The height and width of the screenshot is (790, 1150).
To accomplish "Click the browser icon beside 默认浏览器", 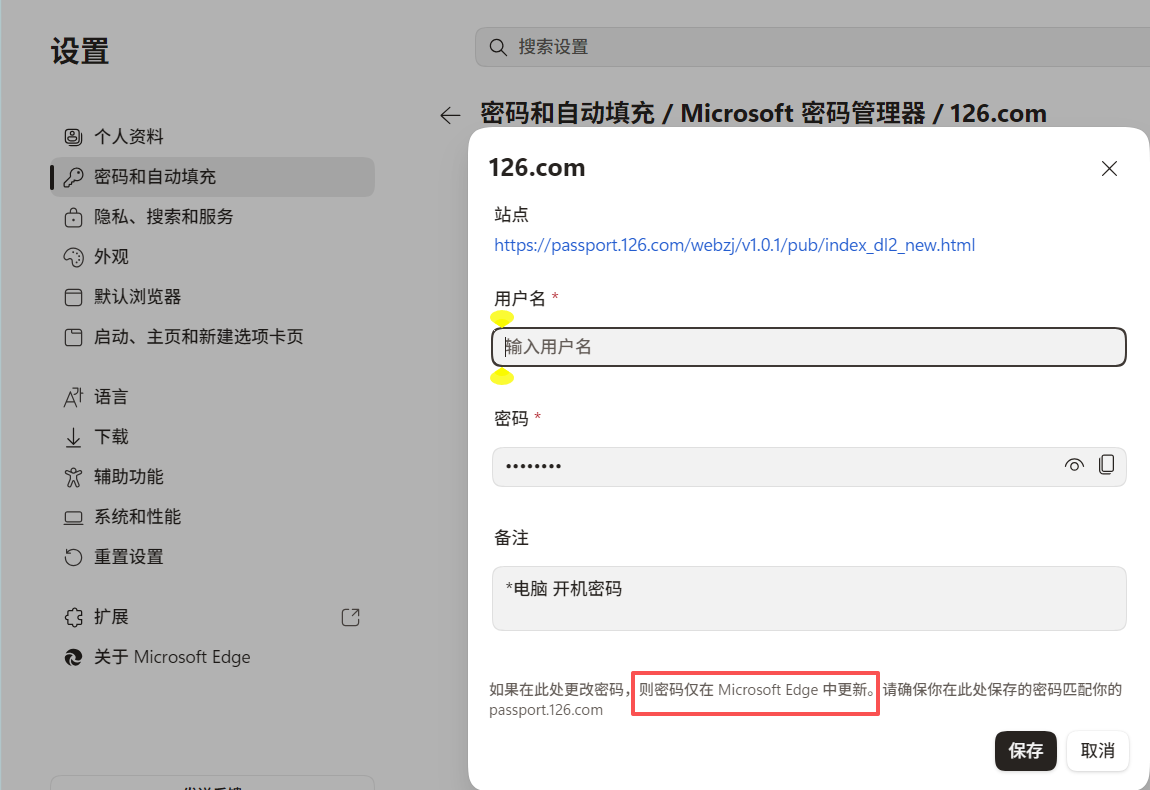I will pyautogui.click(x=73, y=297).
